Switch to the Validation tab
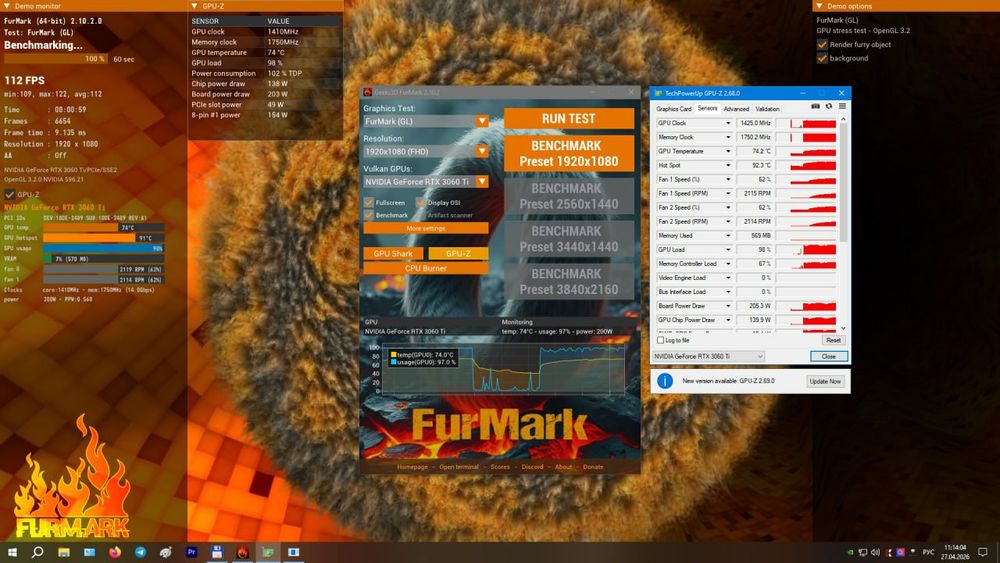 [767, 109]
